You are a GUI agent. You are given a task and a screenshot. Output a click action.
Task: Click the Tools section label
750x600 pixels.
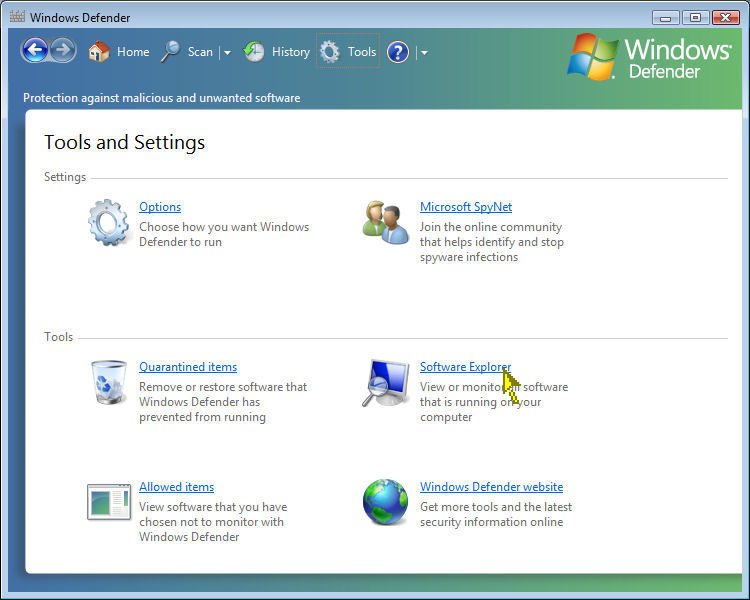click(x=58, y=337)
